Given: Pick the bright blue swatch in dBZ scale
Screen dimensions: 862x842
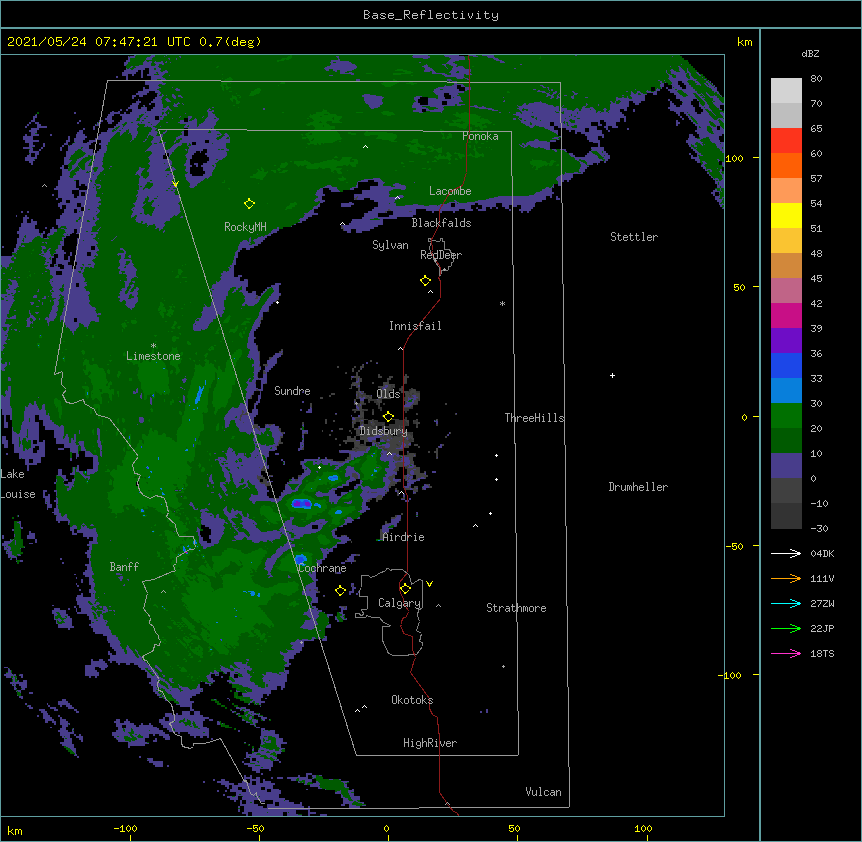Looking at the screenshot, I should [786, 365].
